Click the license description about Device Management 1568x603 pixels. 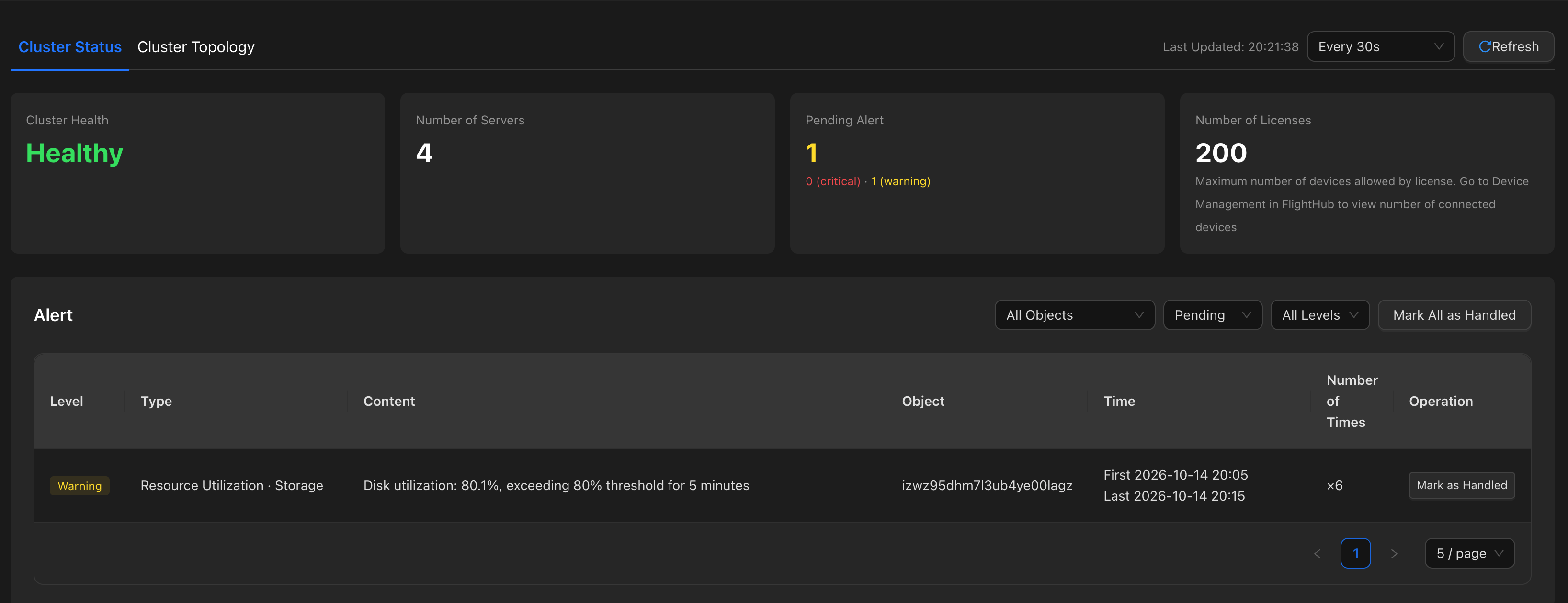1362,204
